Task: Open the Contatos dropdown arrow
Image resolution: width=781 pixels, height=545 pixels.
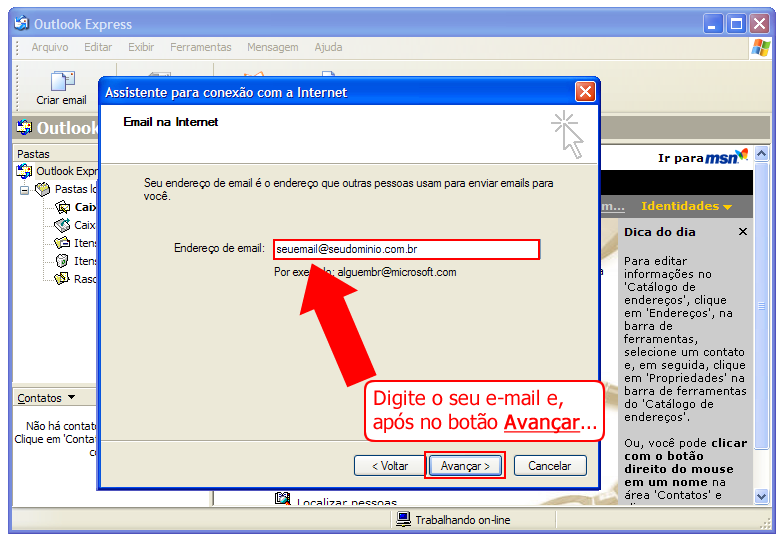Action: point(71,398)
